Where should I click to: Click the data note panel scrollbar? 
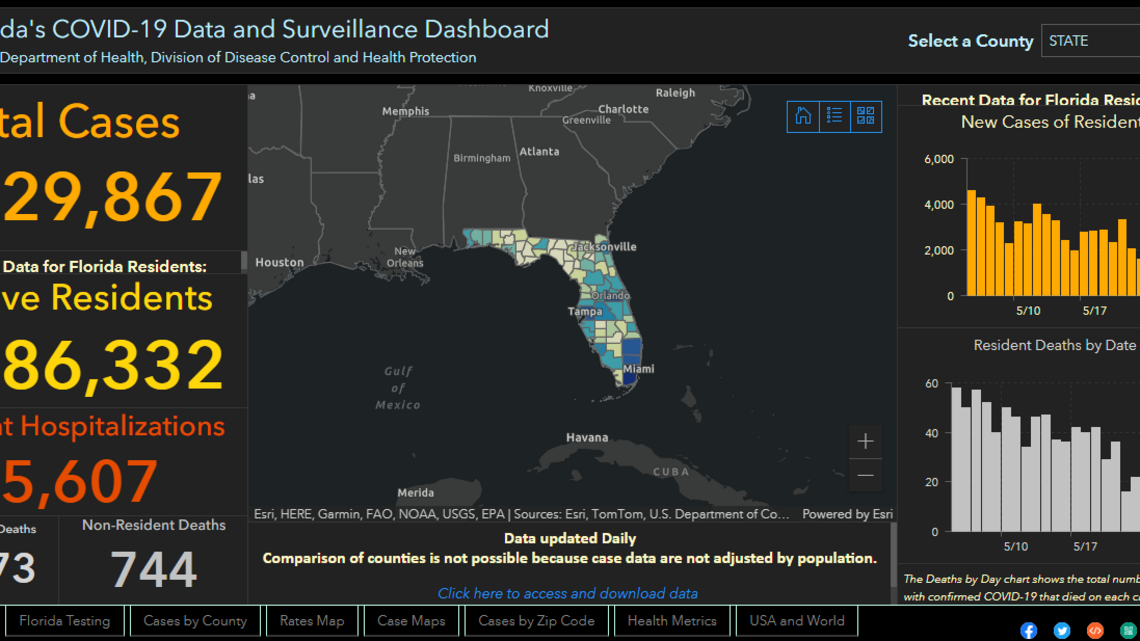894,554
